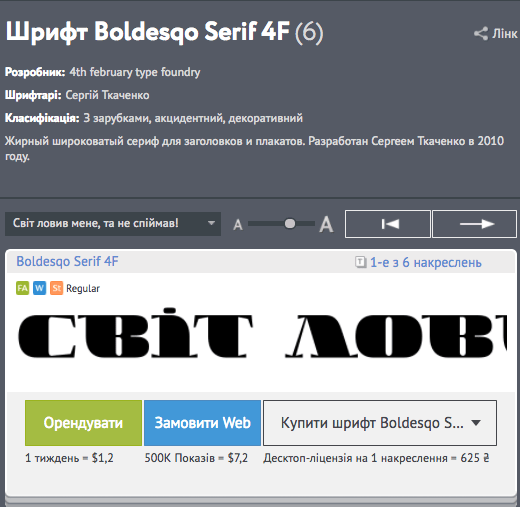The height and width of the screenshot is (507, 520).
Task: Click the small A decrease size icon
Action: 238,225
